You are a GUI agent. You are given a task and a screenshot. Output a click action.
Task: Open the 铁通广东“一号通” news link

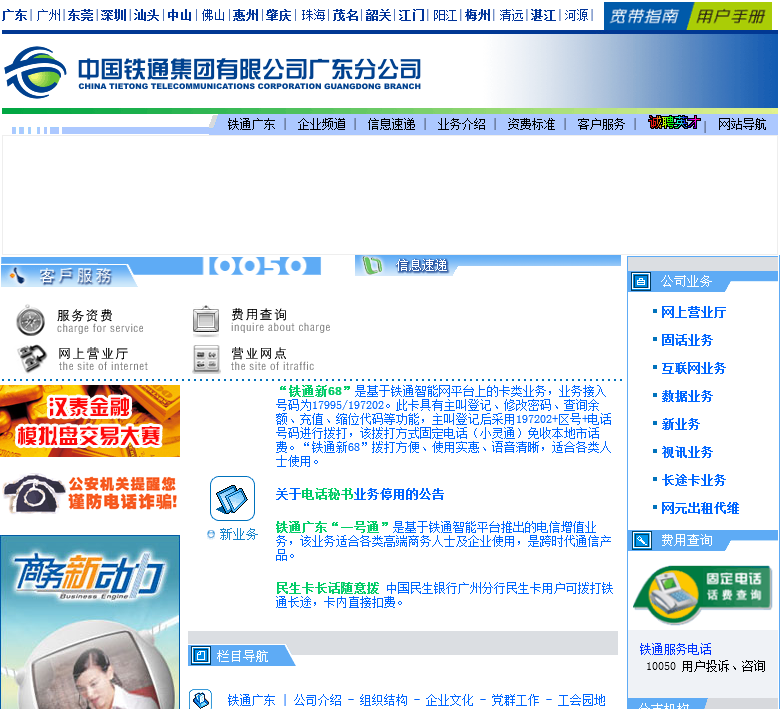[332, 527]
